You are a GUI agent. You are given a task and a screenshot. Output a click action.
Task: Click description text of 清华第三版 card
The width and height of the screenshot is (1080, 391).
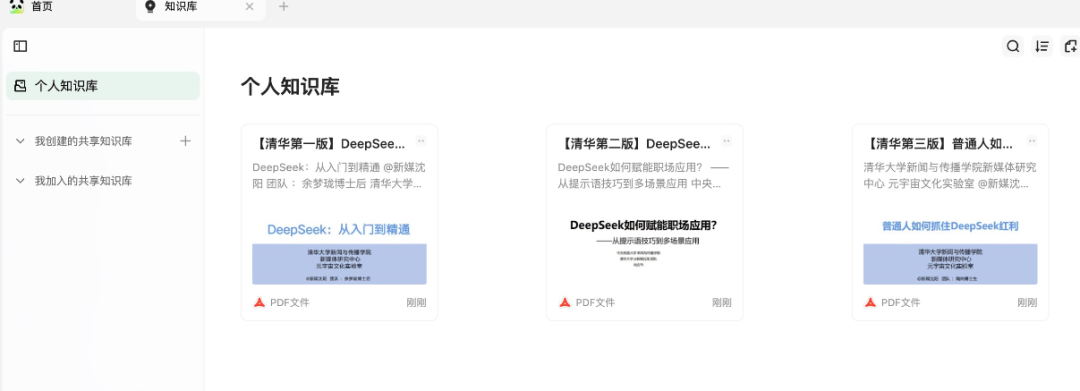(x=950, y=176)
